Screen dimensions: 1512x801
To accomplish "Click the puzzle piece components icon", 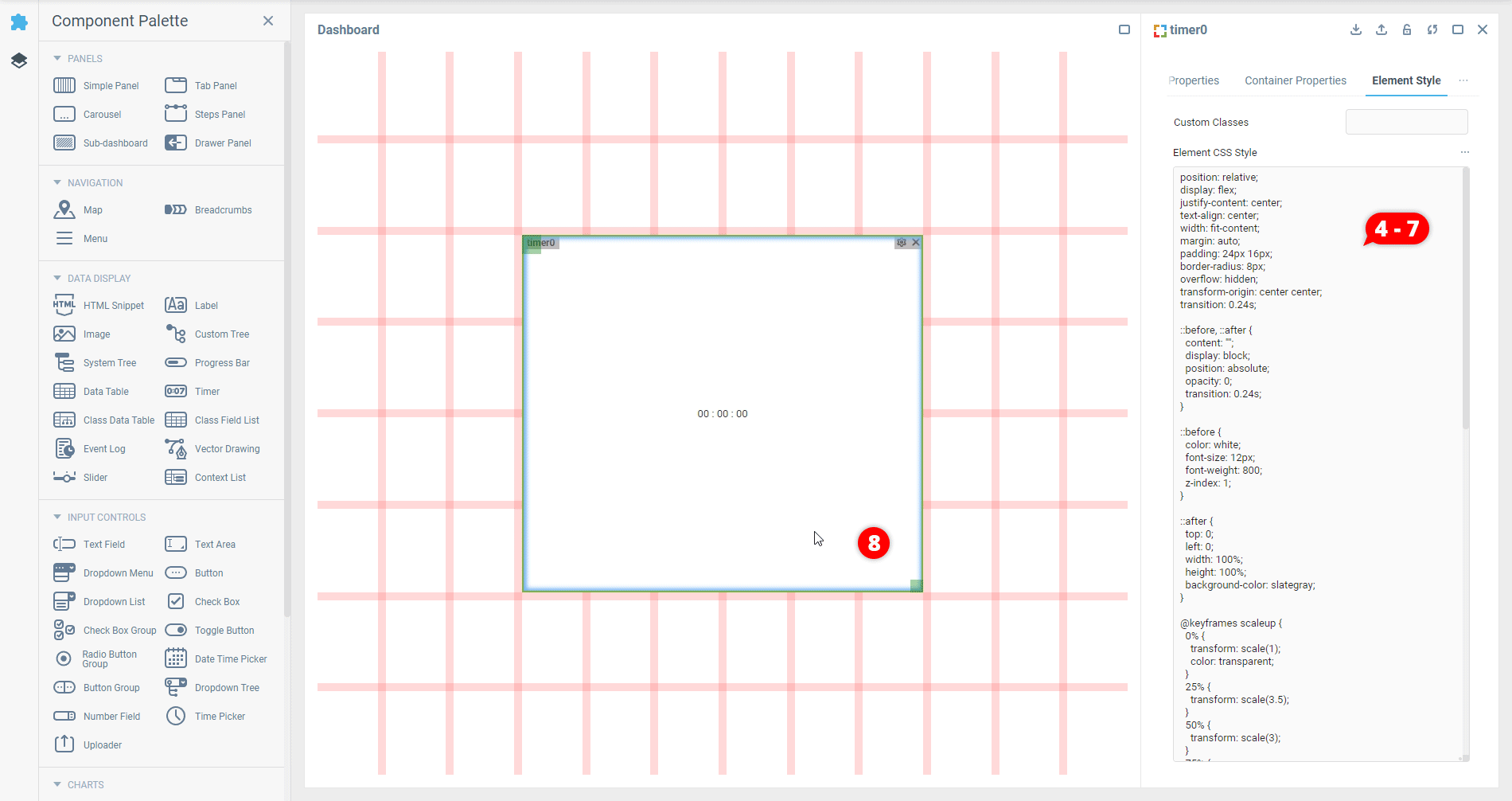I will tap(19, 22).
